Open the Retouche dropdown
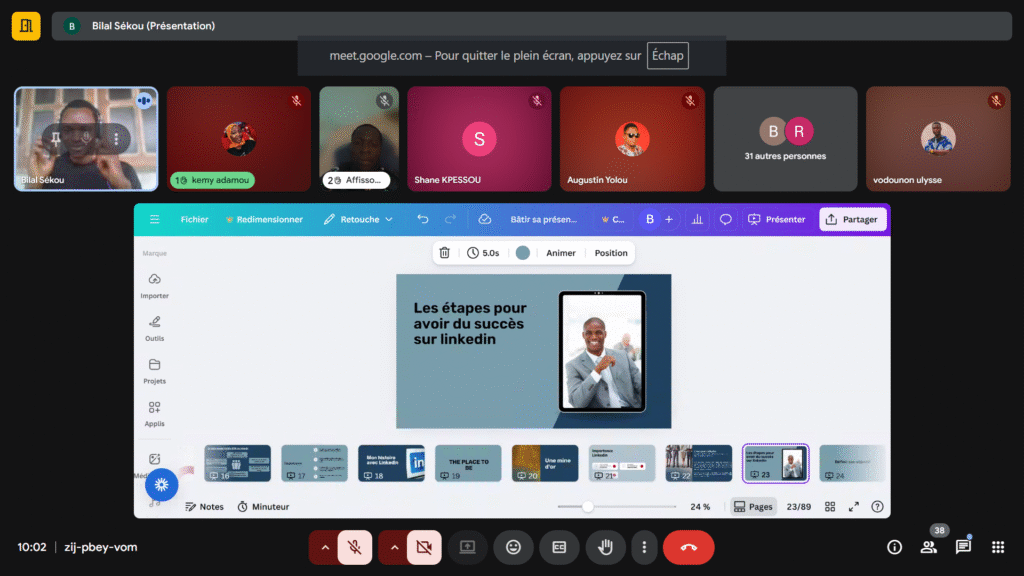1024x576 pixels. click(x=358, y=219)
